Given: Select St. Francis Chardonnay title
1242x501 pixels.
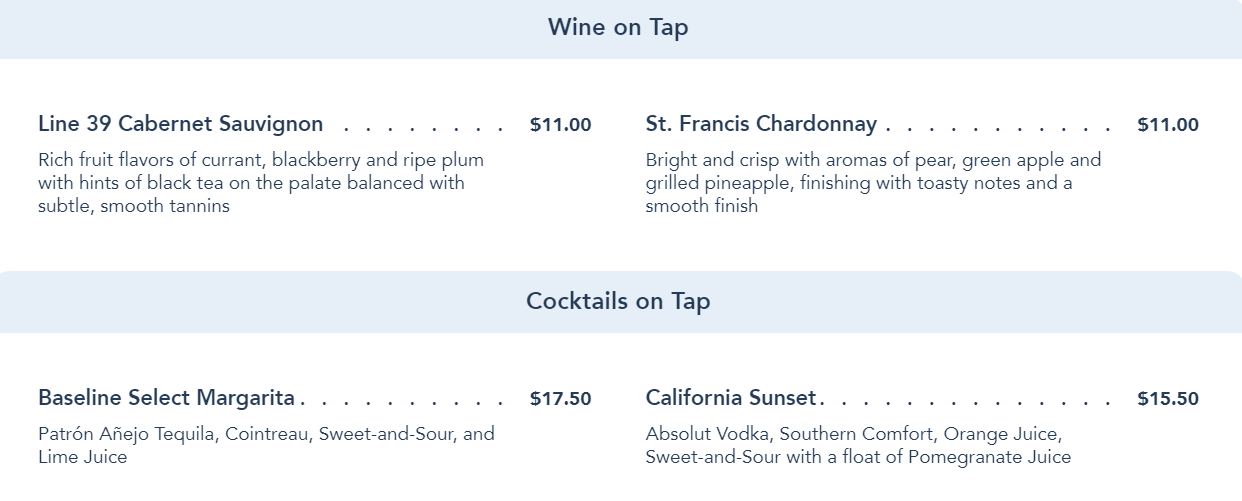Looking at the screenshot, I should (x=761, y=124).
